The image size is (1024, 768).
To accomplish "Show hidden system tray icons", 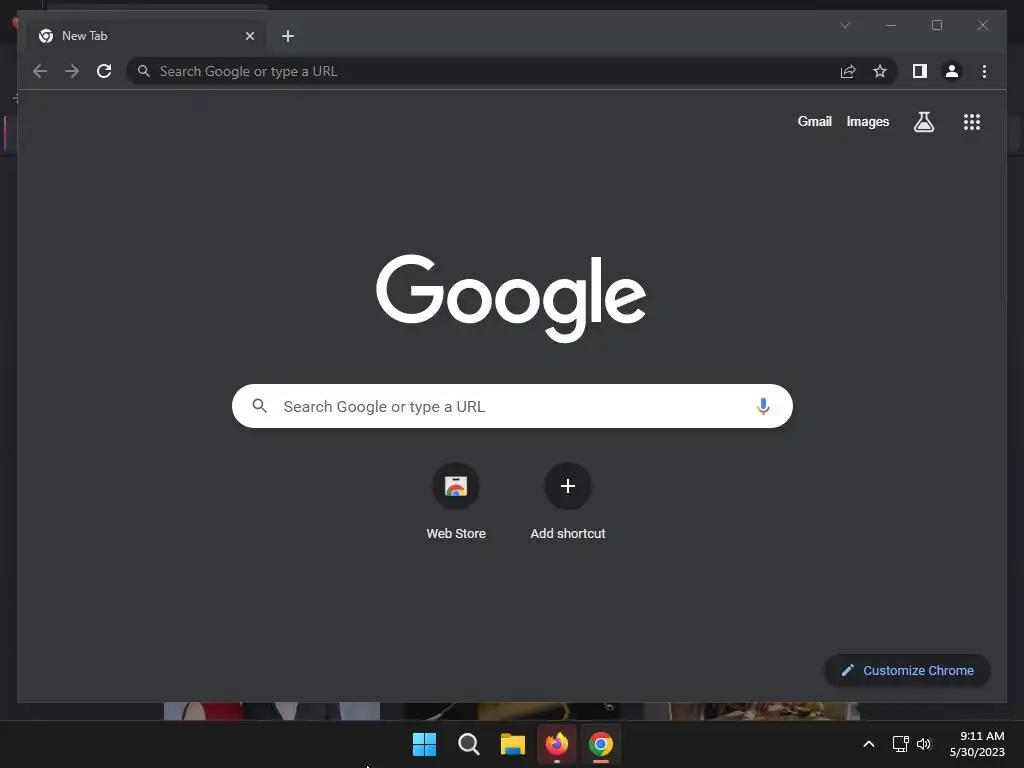I will tap(869, 744).
